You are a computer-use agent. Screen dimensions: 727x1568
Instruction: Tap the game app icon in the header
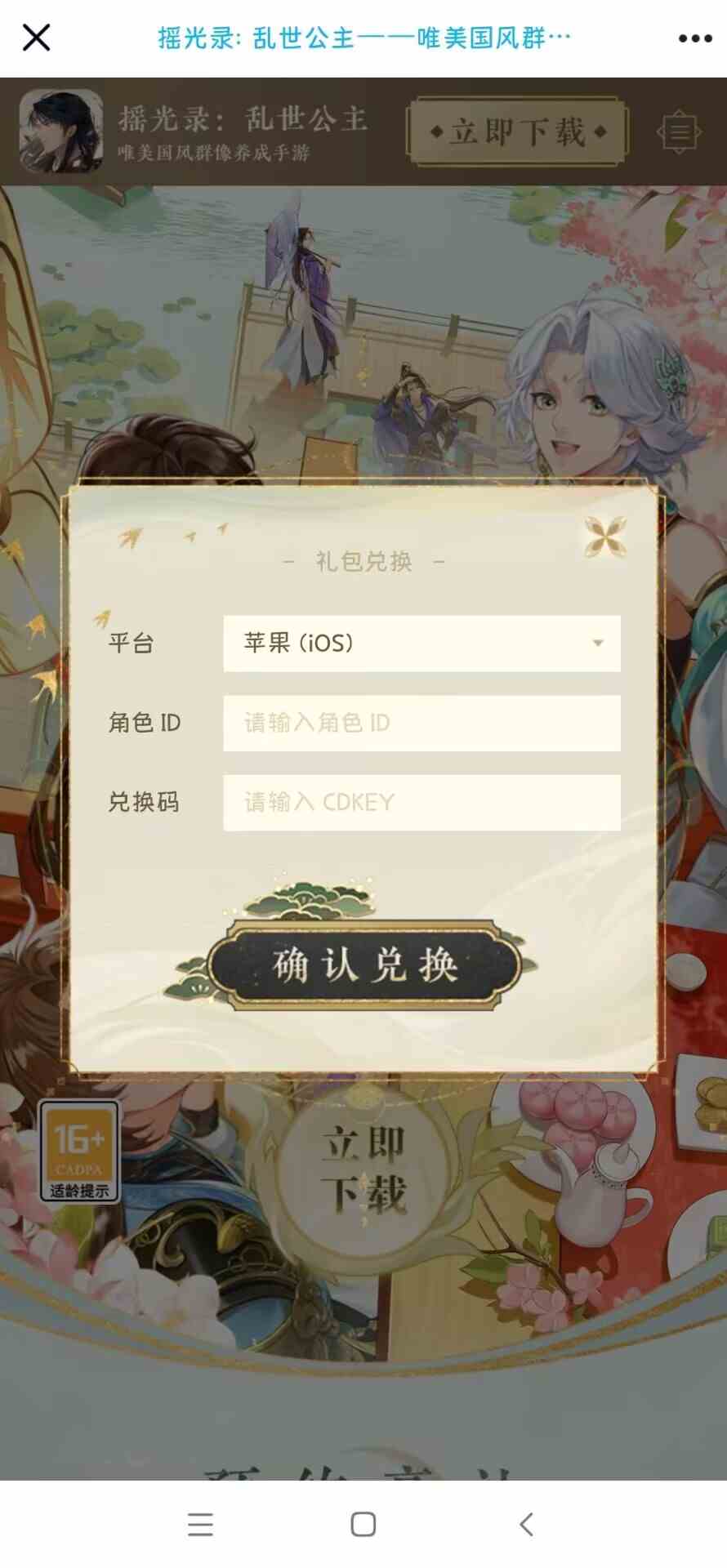(x=61, y=131)
